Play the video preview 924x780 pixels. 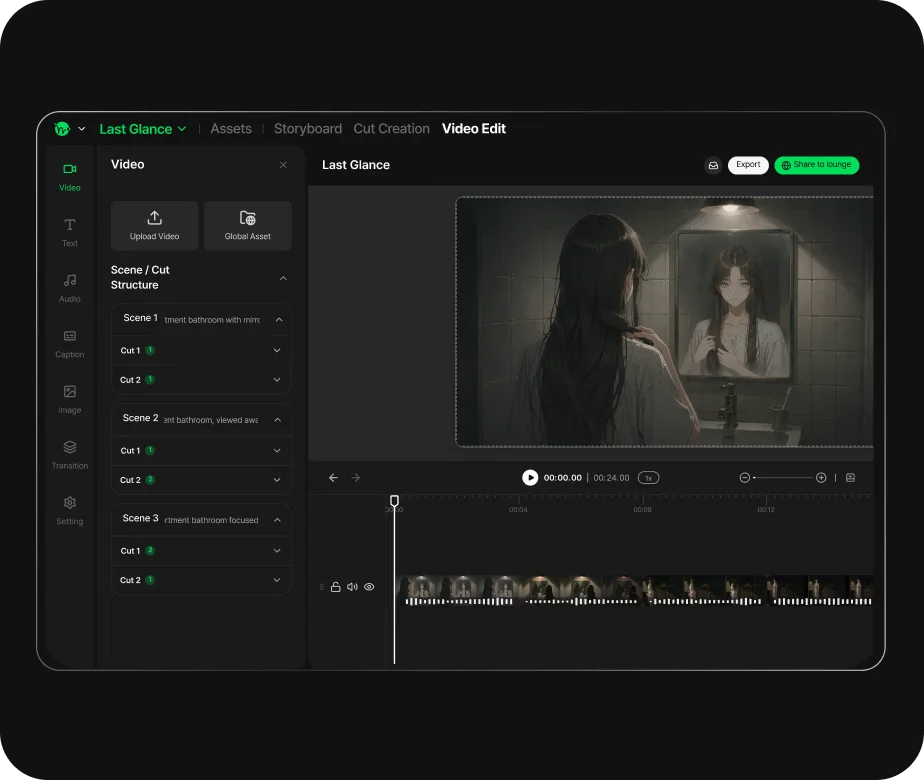pyautogui.click(x=530, y=478)
